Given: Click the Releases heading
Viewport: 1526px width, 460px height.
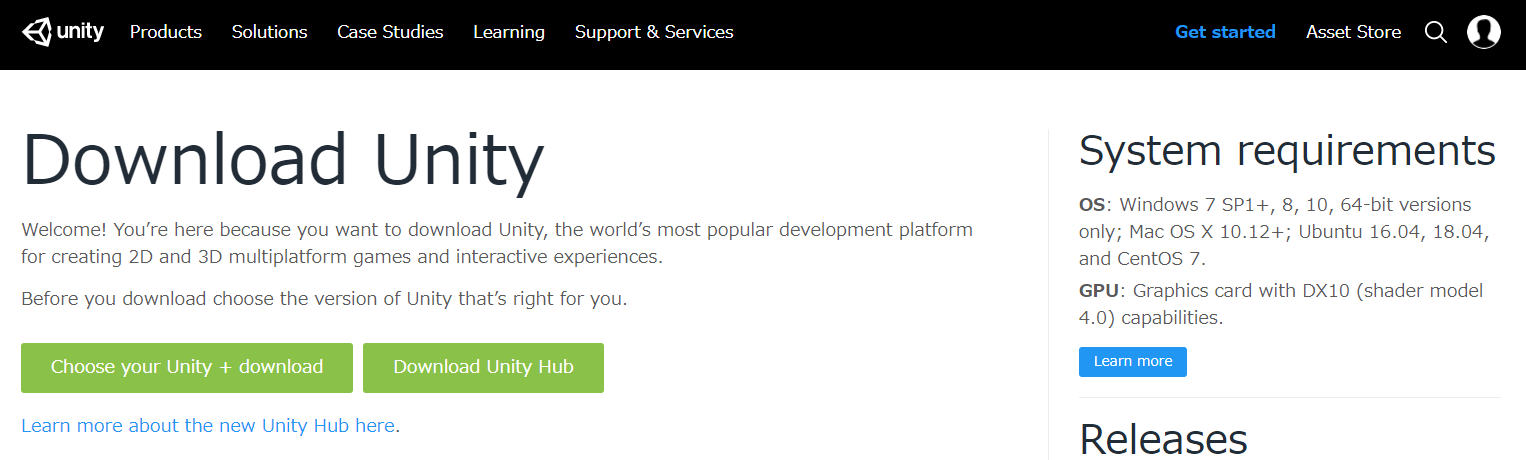Looking at the screenshot, I should pos(1163,439).
